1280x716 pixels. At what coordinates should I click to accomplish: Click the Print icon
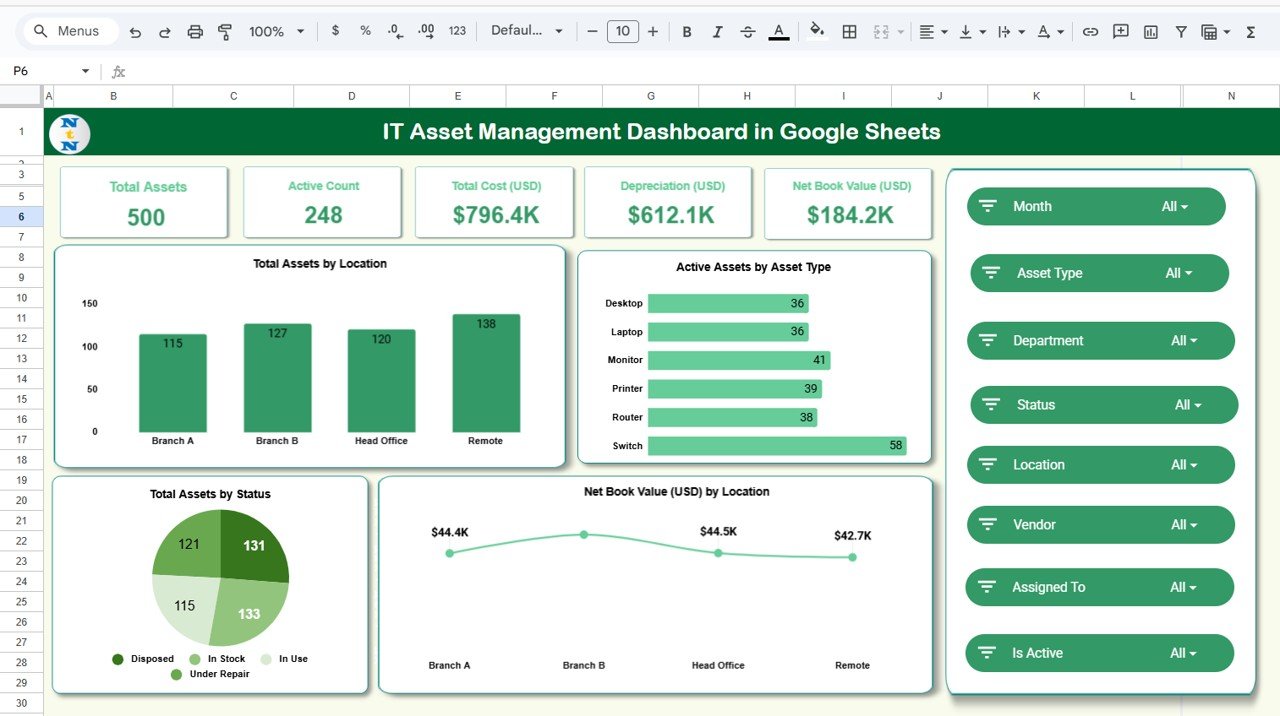195,31
